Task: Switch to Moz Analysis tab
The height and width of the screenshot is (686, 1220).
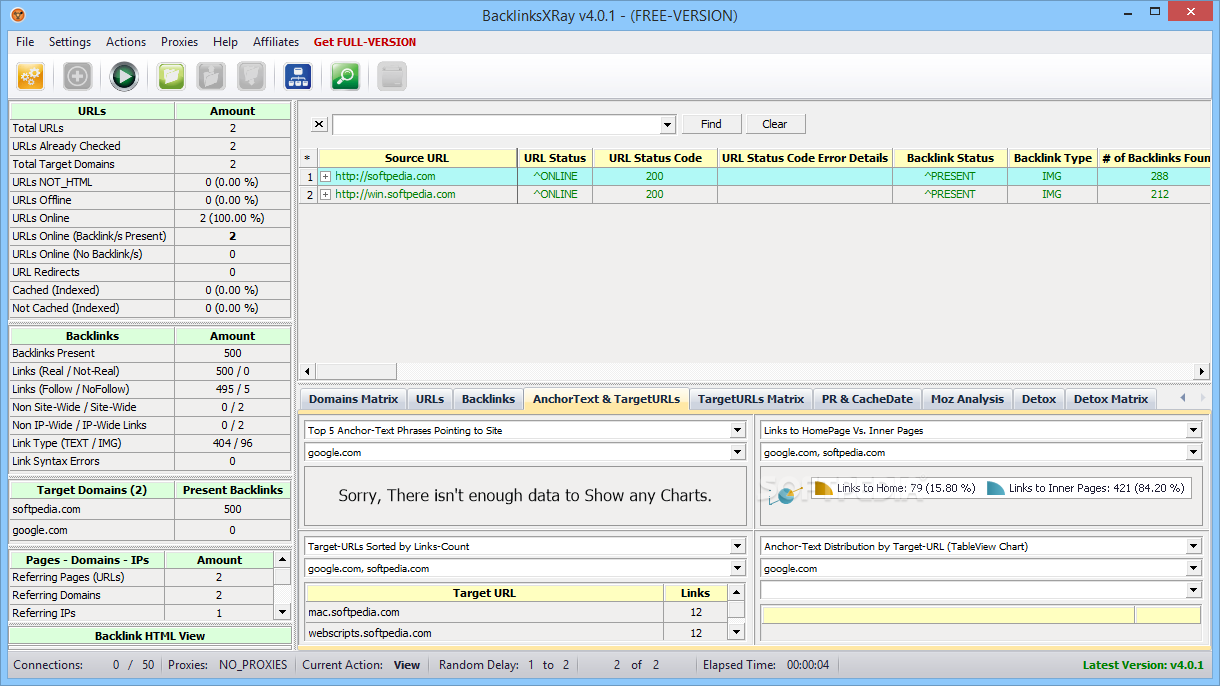Action: click(967, 399)
